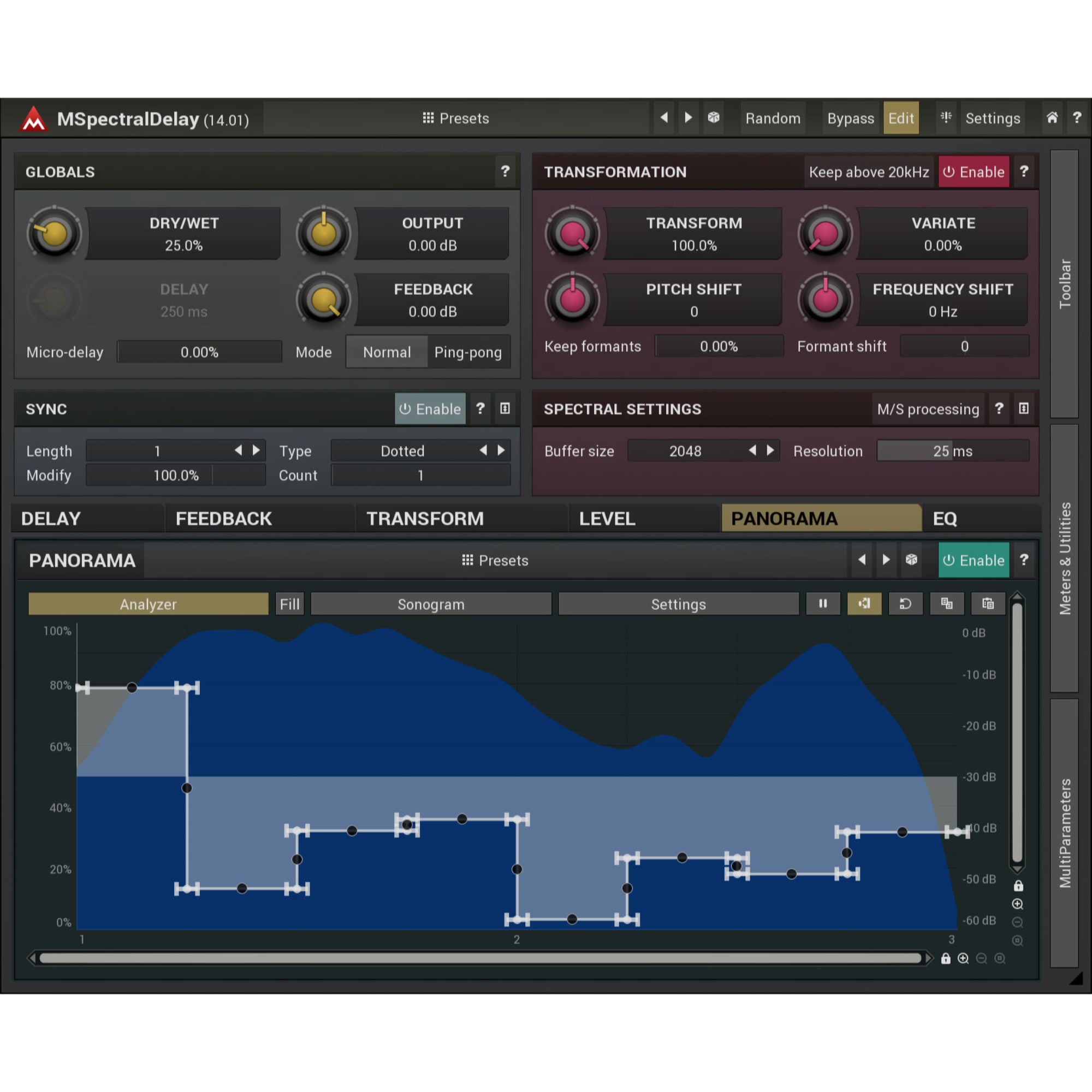Screen dimensions: 1092x1092
Task: Open Sync panel help icon
Action: tap(480, 408)
